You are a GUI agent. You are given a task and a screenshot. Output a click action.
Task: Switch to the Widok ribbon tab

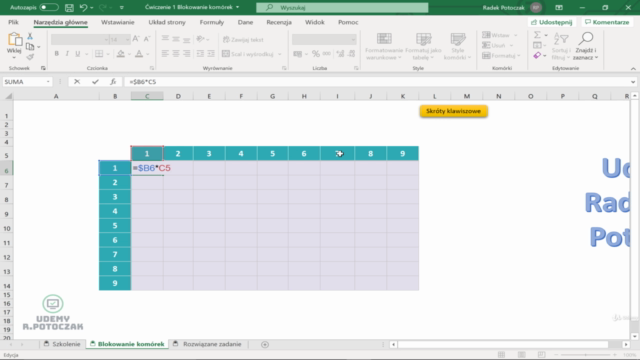(315, 22)
